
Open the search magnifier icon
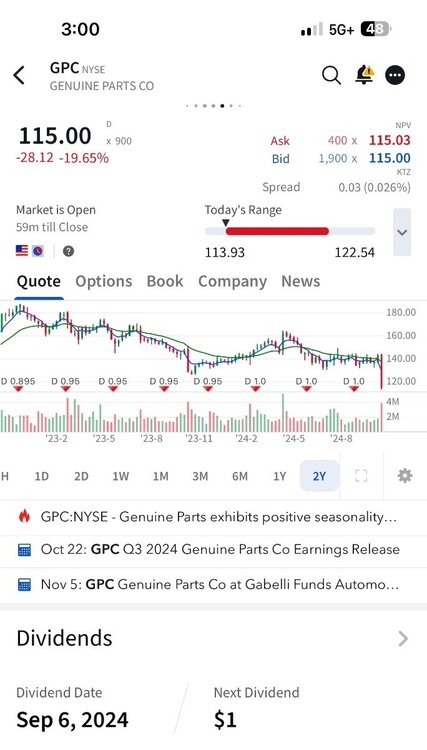[x=331, y=75]
